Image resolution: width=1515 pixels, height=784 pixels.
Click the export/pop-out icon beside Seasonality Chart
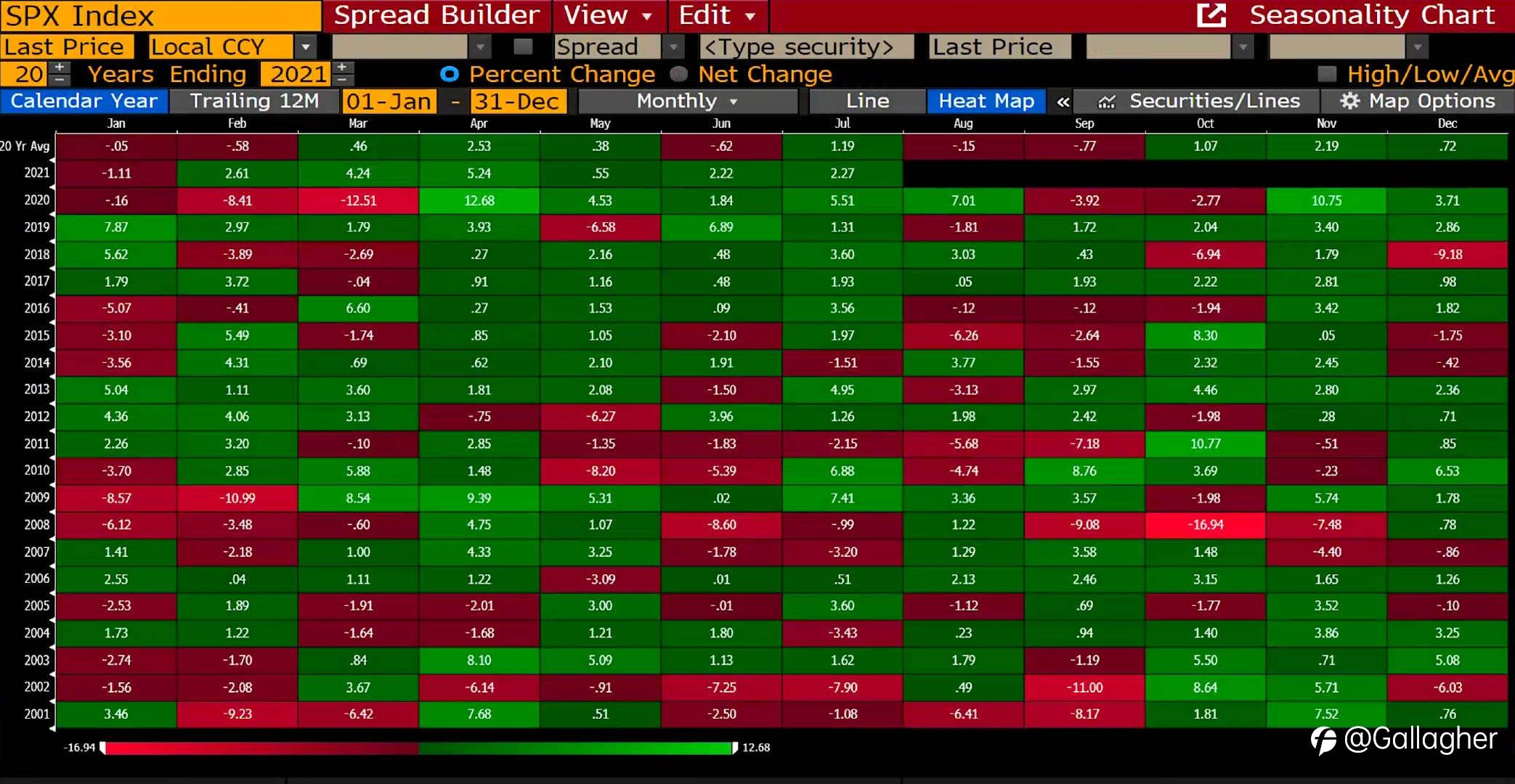[x=1211, y=15]
